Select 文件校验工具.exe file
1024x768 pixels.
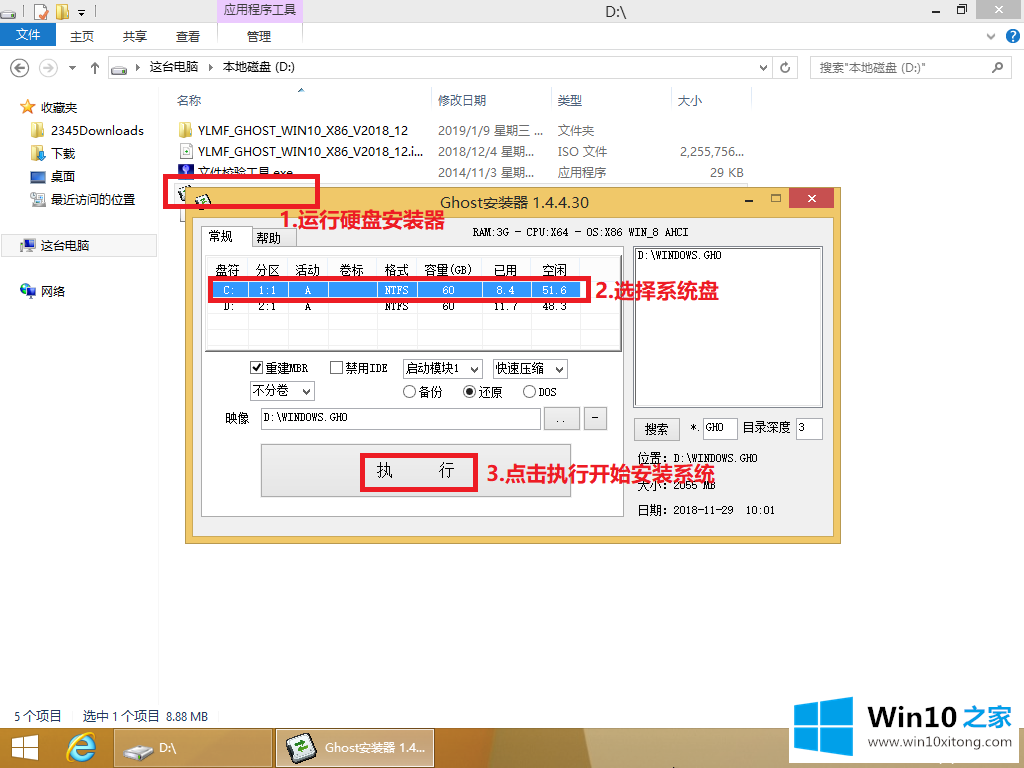(246, 172)
